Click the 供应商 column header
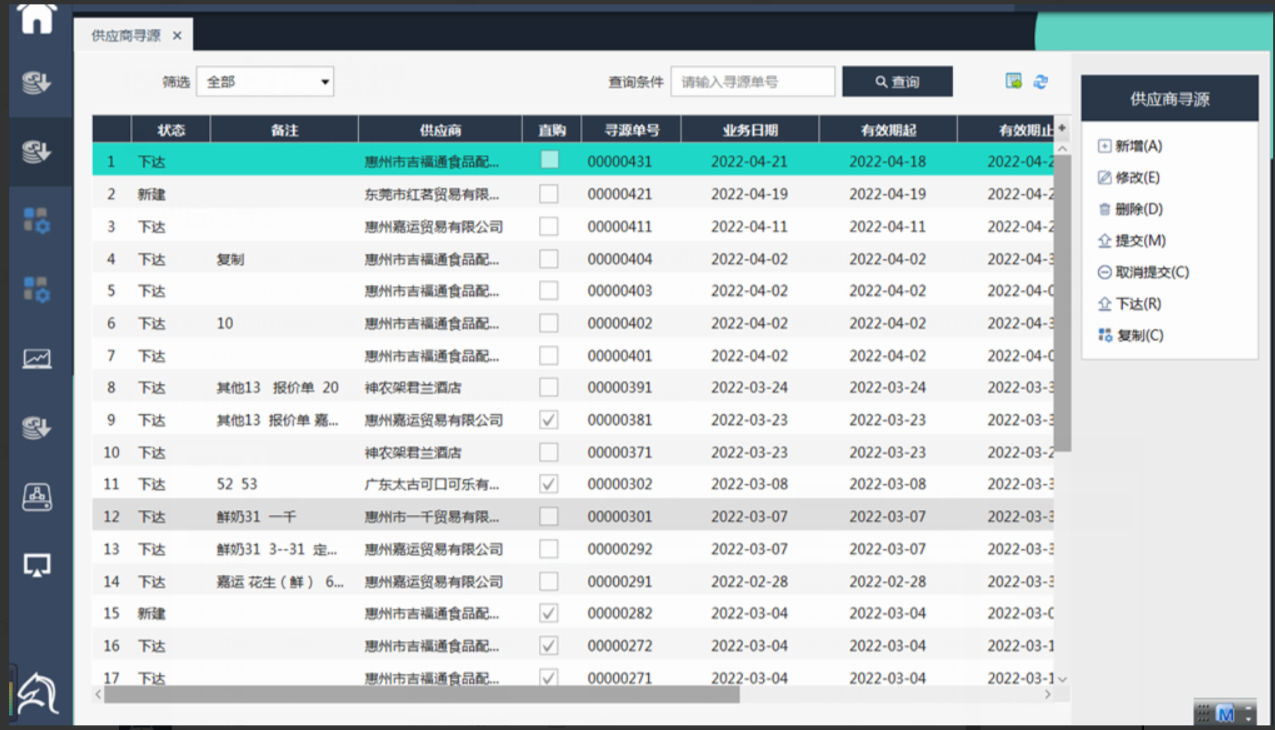Viewport: 1275px width, 730px height. click(440, 130)
